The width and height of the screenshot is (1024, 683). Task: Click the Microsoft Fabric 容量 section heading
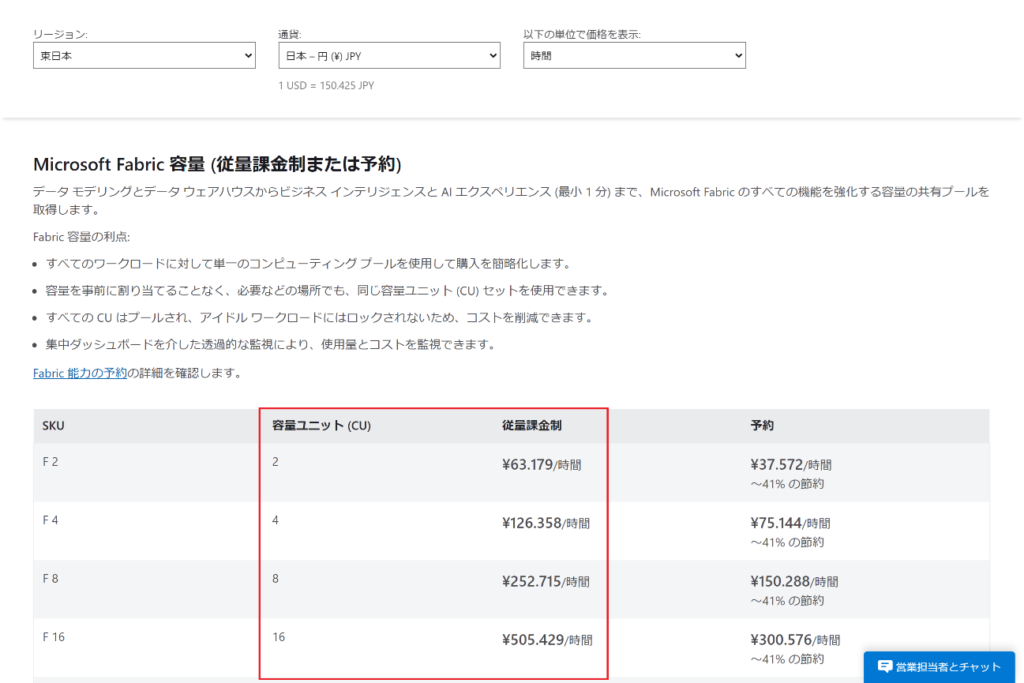coord(217,164)
